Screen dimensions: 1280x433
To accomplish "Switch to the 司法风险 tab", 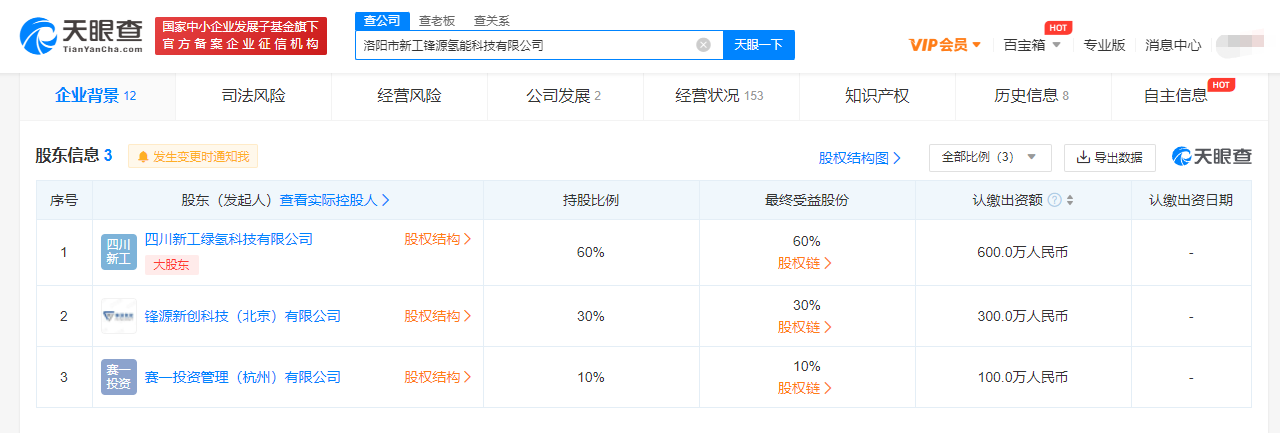I will pos(253,96).
